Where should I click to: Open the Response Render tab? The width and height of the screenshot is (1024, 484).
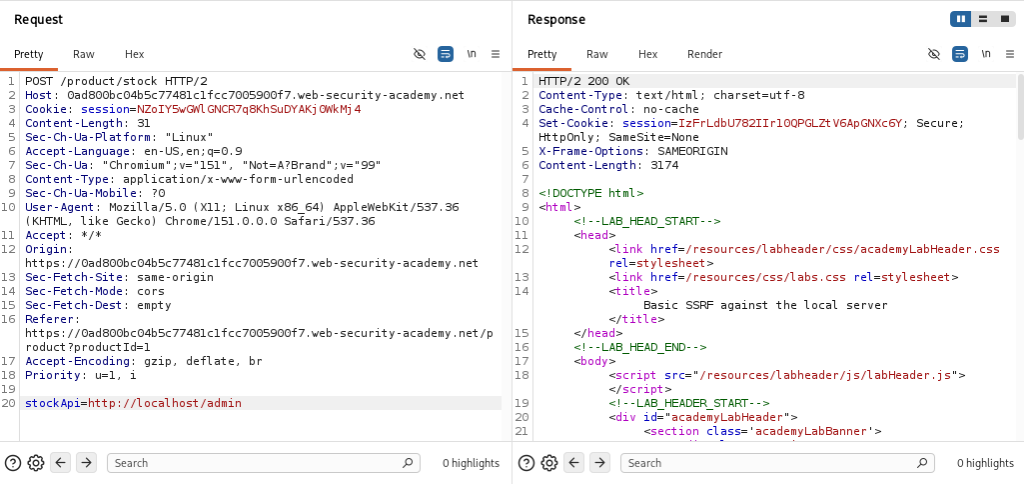point(705,54)
